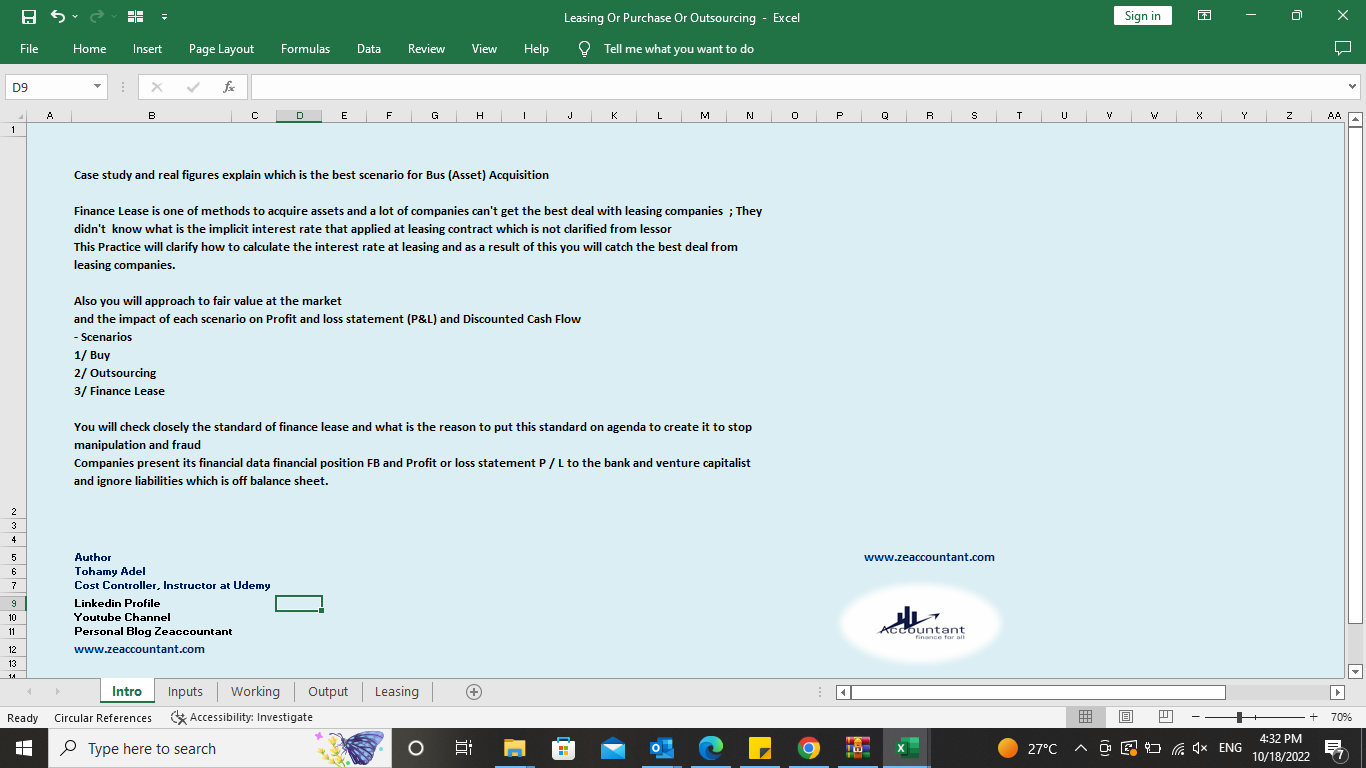Open the Help tab

click(x=536, y=49)
